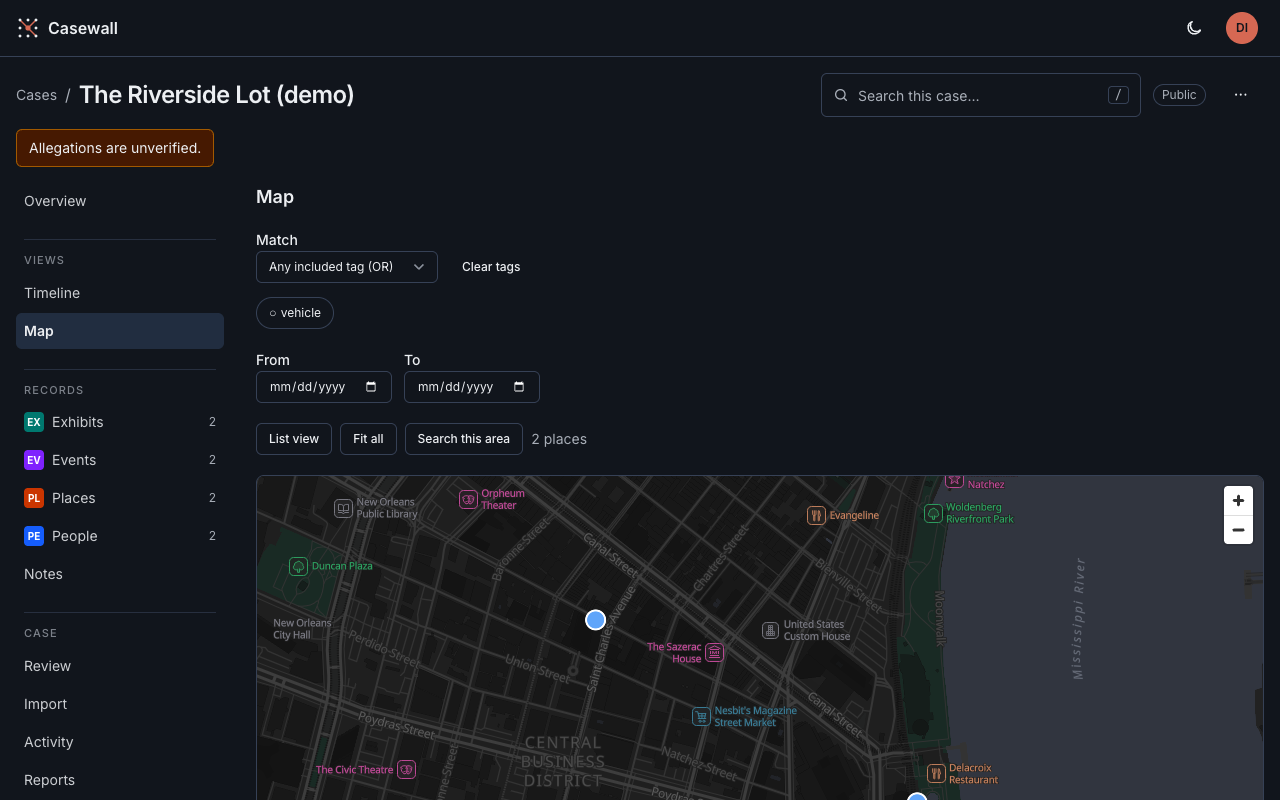Zoom out on the map

click(1238, 530)
